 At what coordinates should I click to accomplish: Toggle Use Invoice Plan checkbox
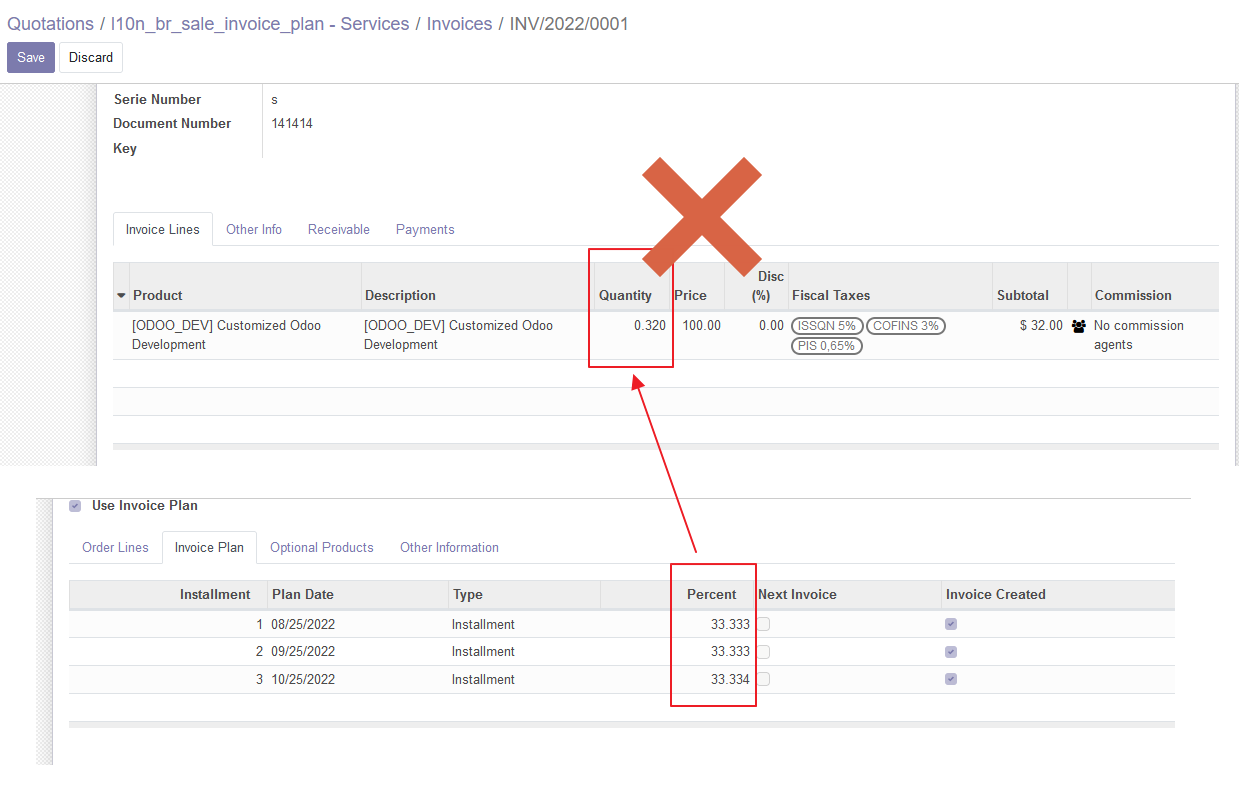pos(75,506)
